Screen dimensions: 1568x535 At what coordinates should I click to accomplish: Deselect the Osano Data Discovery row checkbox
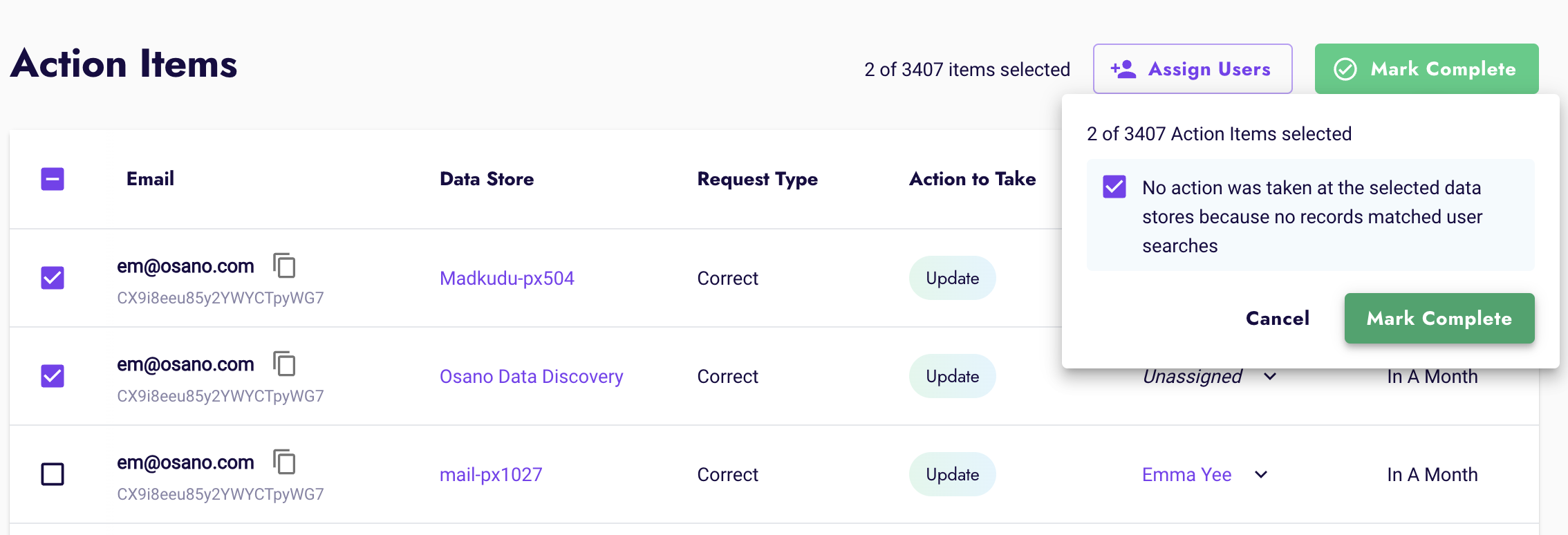(x=53, y=376)
